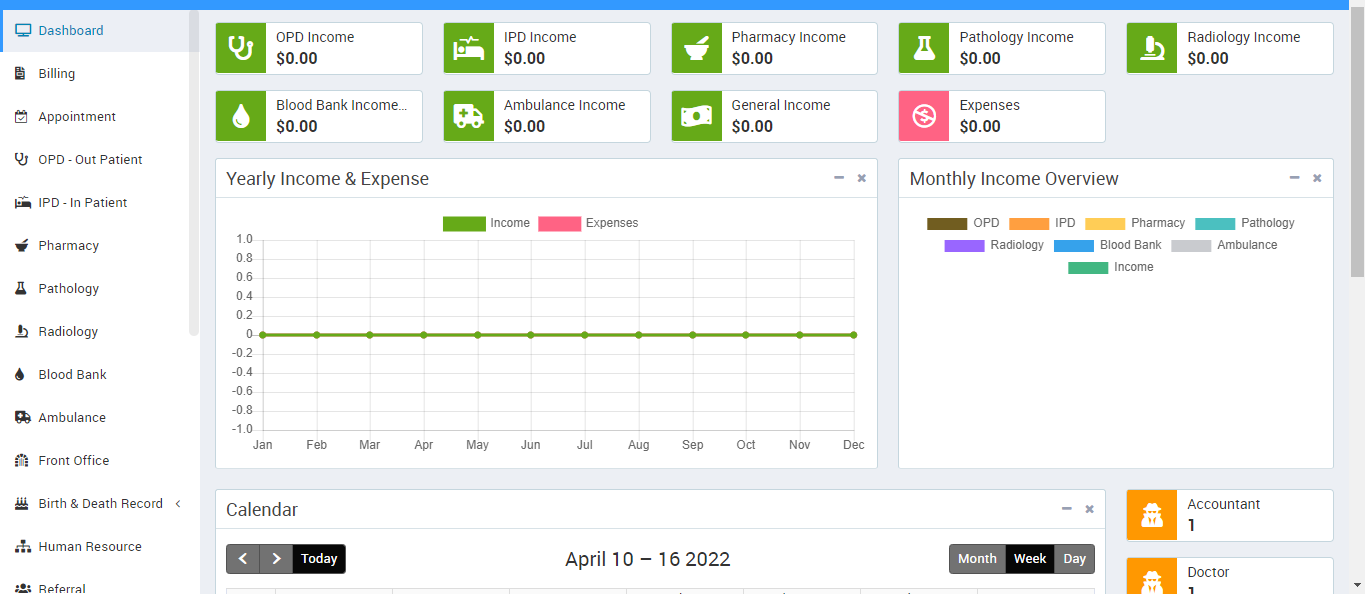Click the Ambulance Income icon
Screen dimensions: 1365x594
[x=468, y=116]
